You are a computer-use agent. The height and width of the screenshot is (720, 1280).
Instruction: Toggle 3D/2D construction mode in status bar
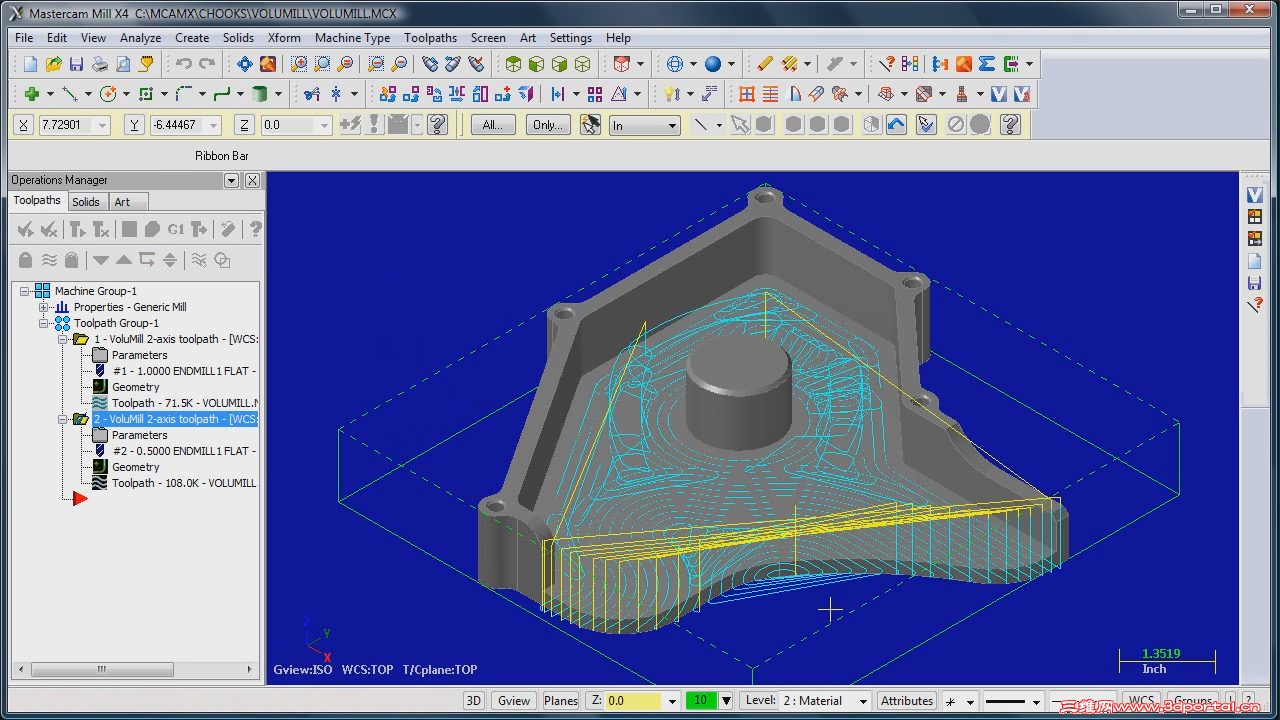(x=474, y=701)
